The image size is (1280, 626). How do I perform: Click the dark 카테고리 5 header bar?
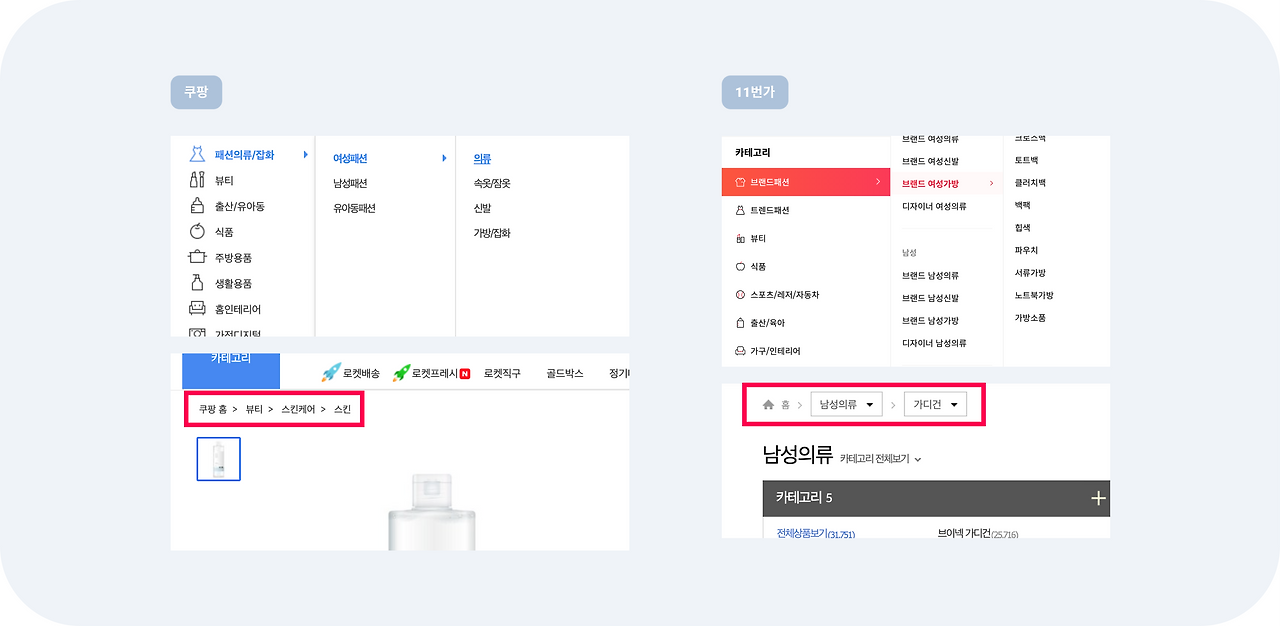pyautogui.click(x=936, y=498)
